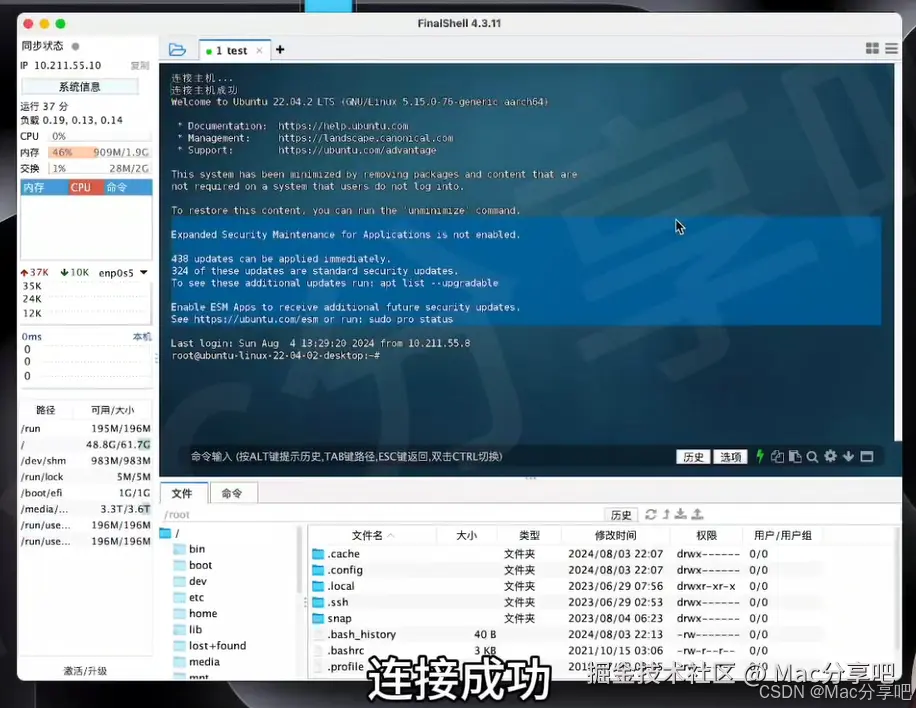This screenshot has height=708, width=916.
Task: Click the /root path field
Action: coord(380,515)
